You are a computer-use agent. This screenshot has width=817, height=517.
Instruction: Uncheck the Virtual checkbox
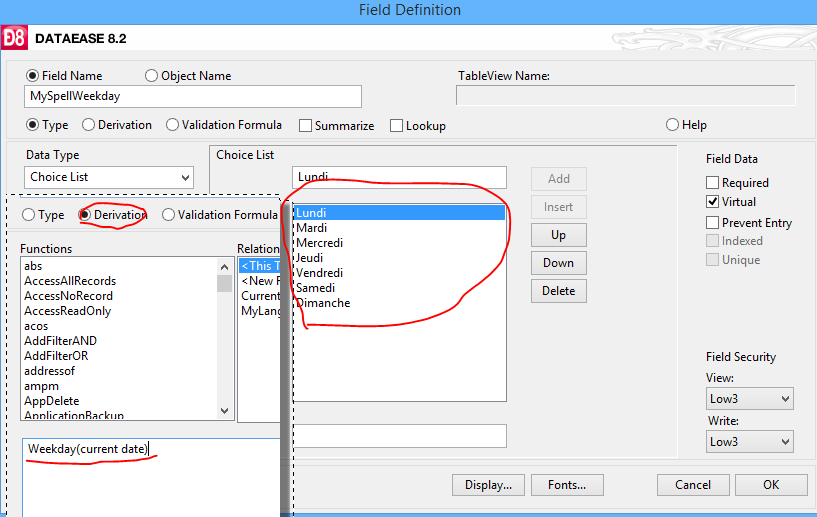coord(712,202)
